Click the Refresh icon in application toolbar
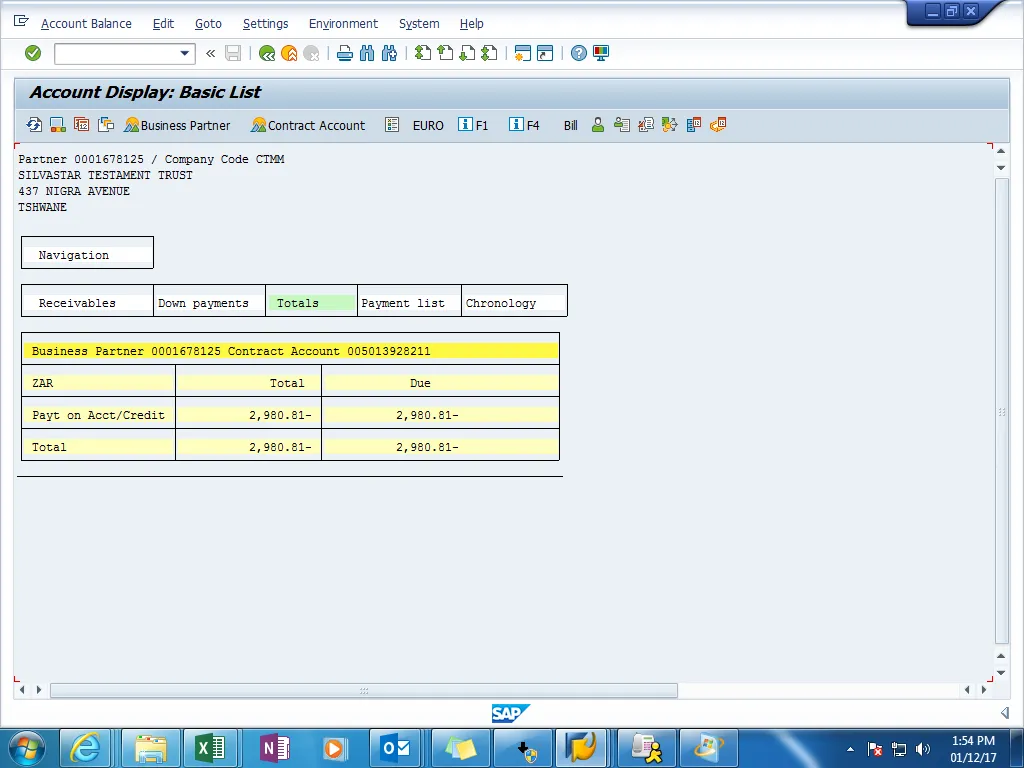Image resolution: width=1024 pixels, height=768 pixels. 34,125
